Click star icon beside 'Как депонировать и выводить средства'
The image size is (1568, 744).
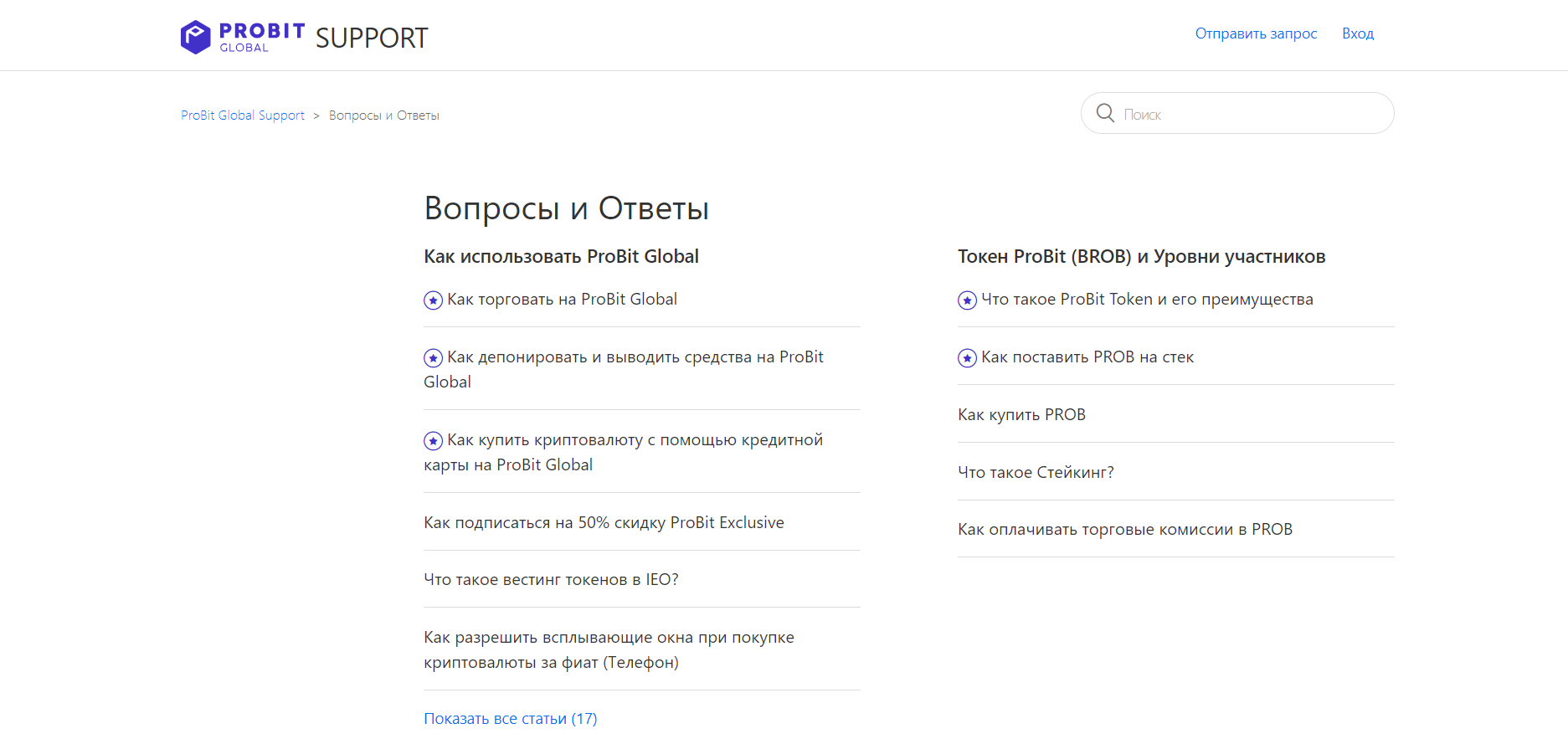(x=433, y=357)
